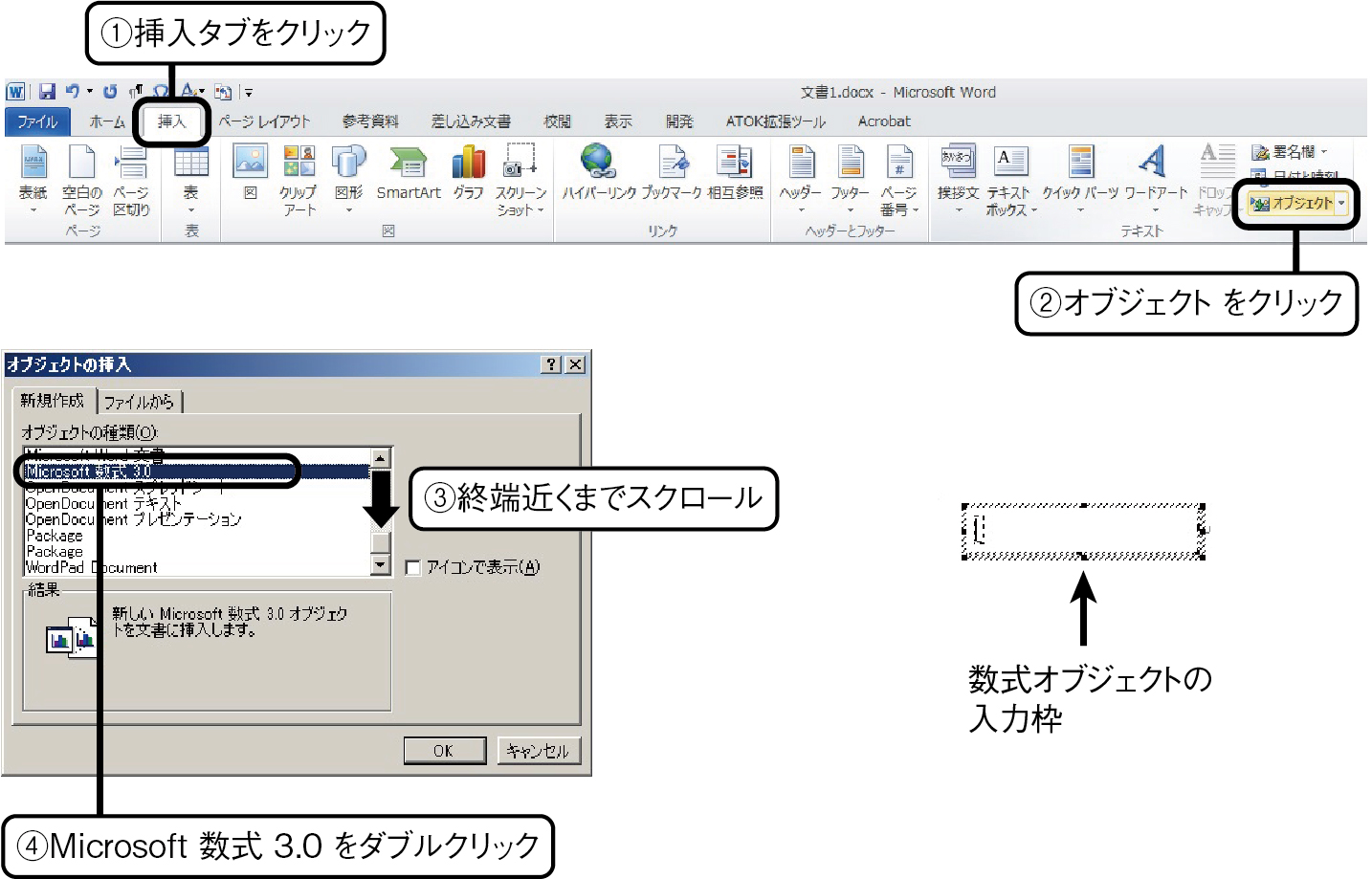Click inside the equation object input frame
Screen dimensions: 1372x879
1083,531
